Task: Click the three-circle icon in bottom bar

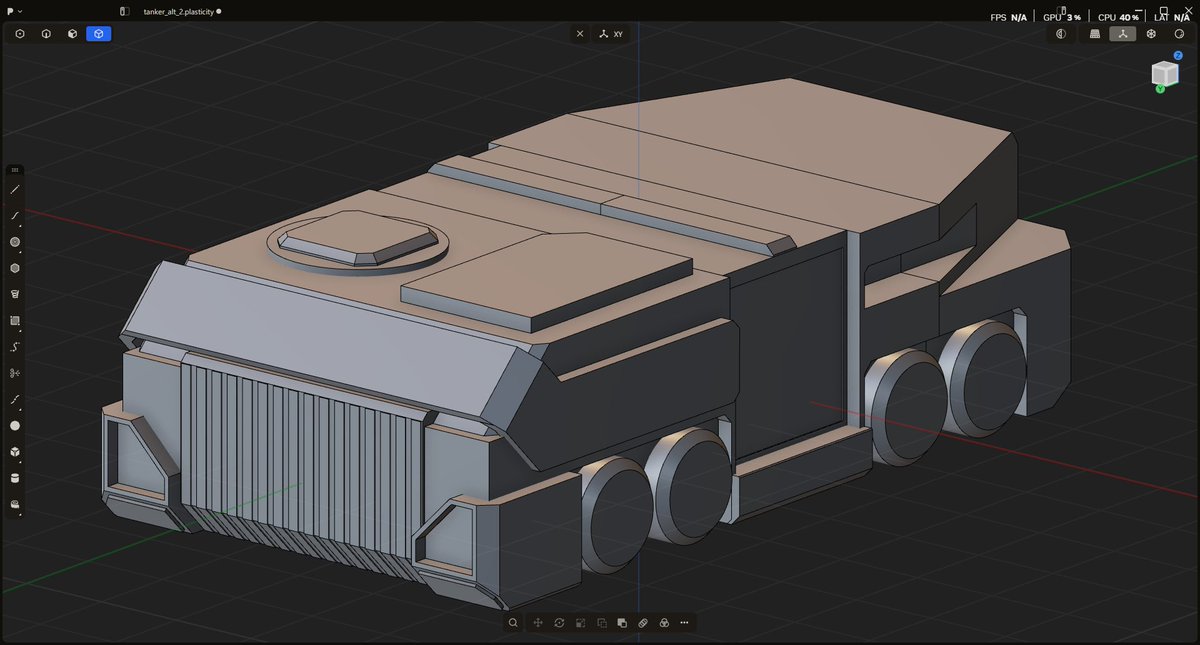Action: [x=664, y=622]
